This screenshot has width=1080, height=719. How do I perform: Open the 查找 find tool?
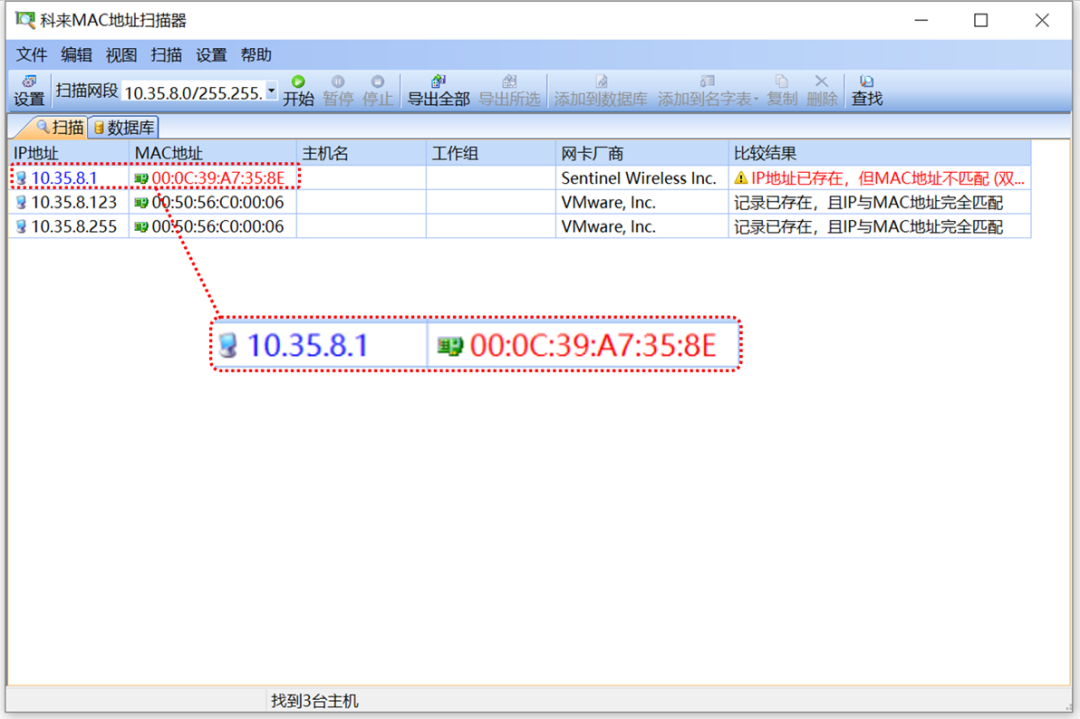[x=866, y=90]
